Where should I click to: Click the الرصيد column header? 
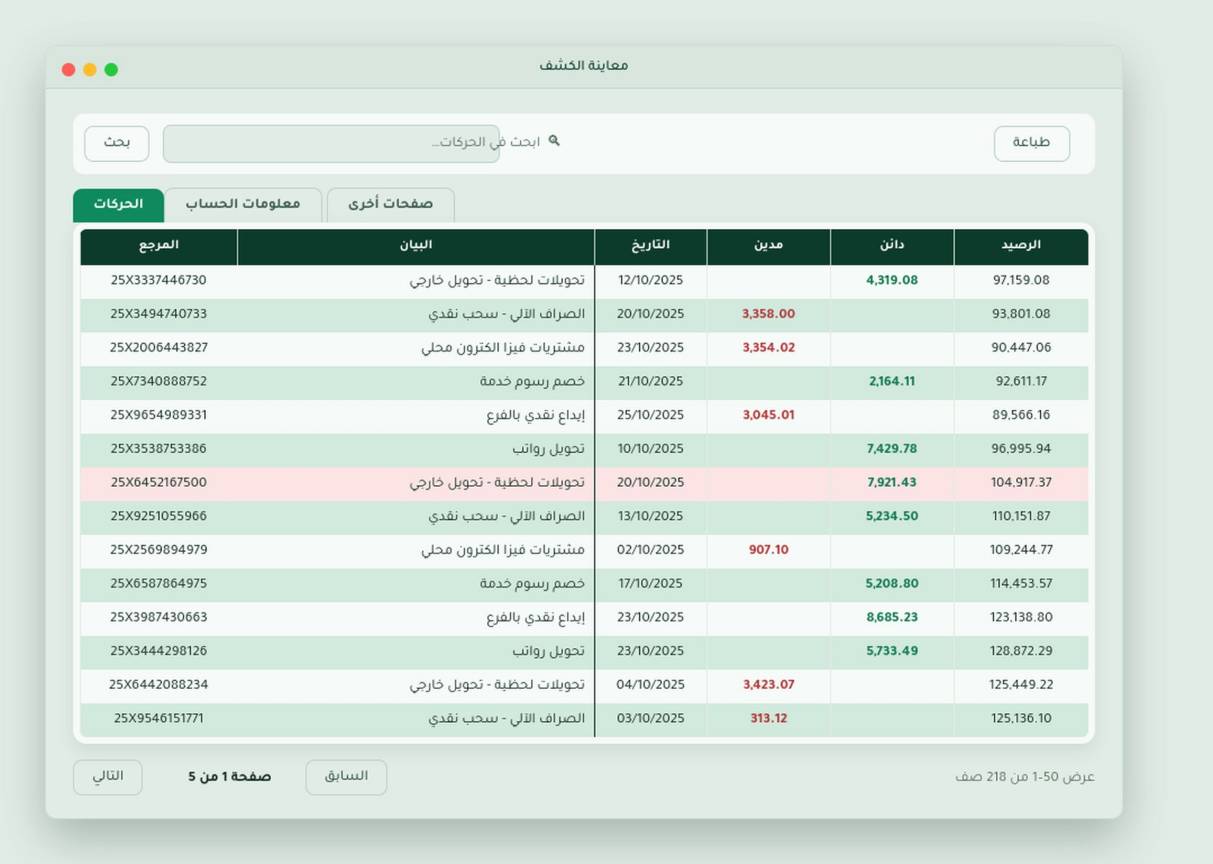click(1021, 246)
